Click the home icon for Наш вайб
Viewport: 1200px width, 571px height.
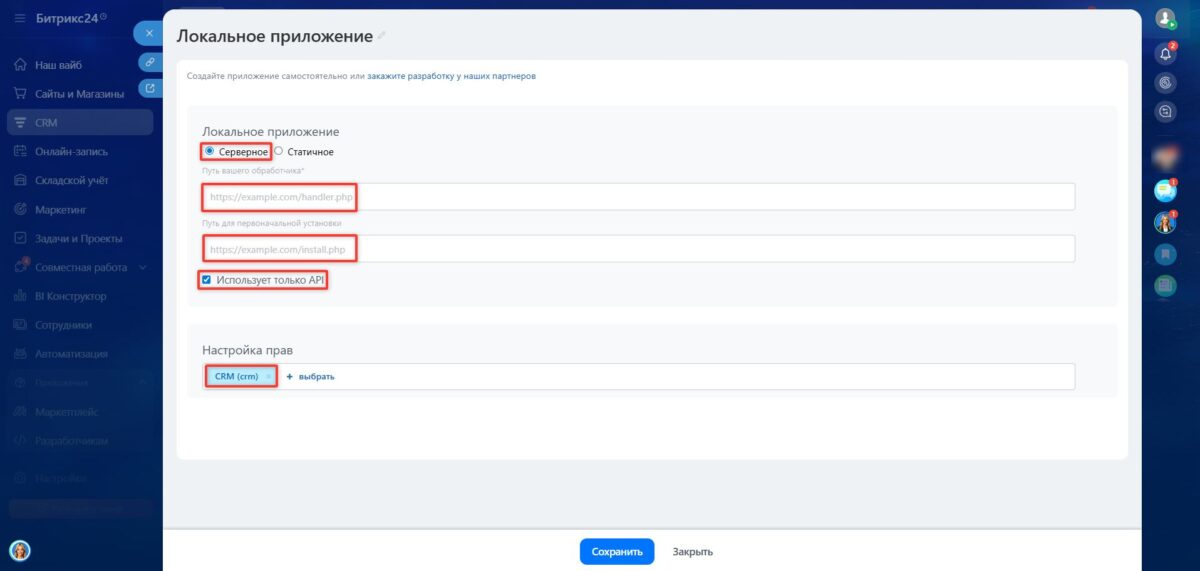point(20,65)
